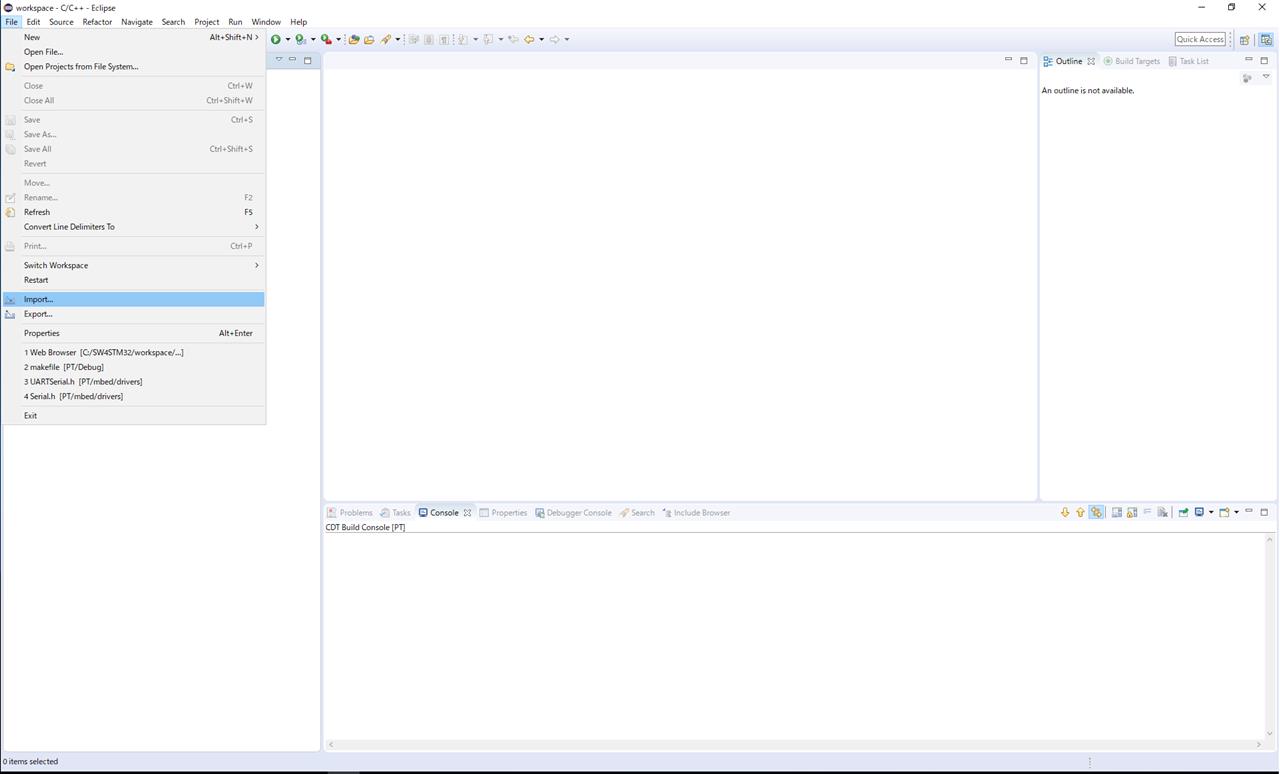Click the Open Type folder icon in toolbar

click(353, 39)
